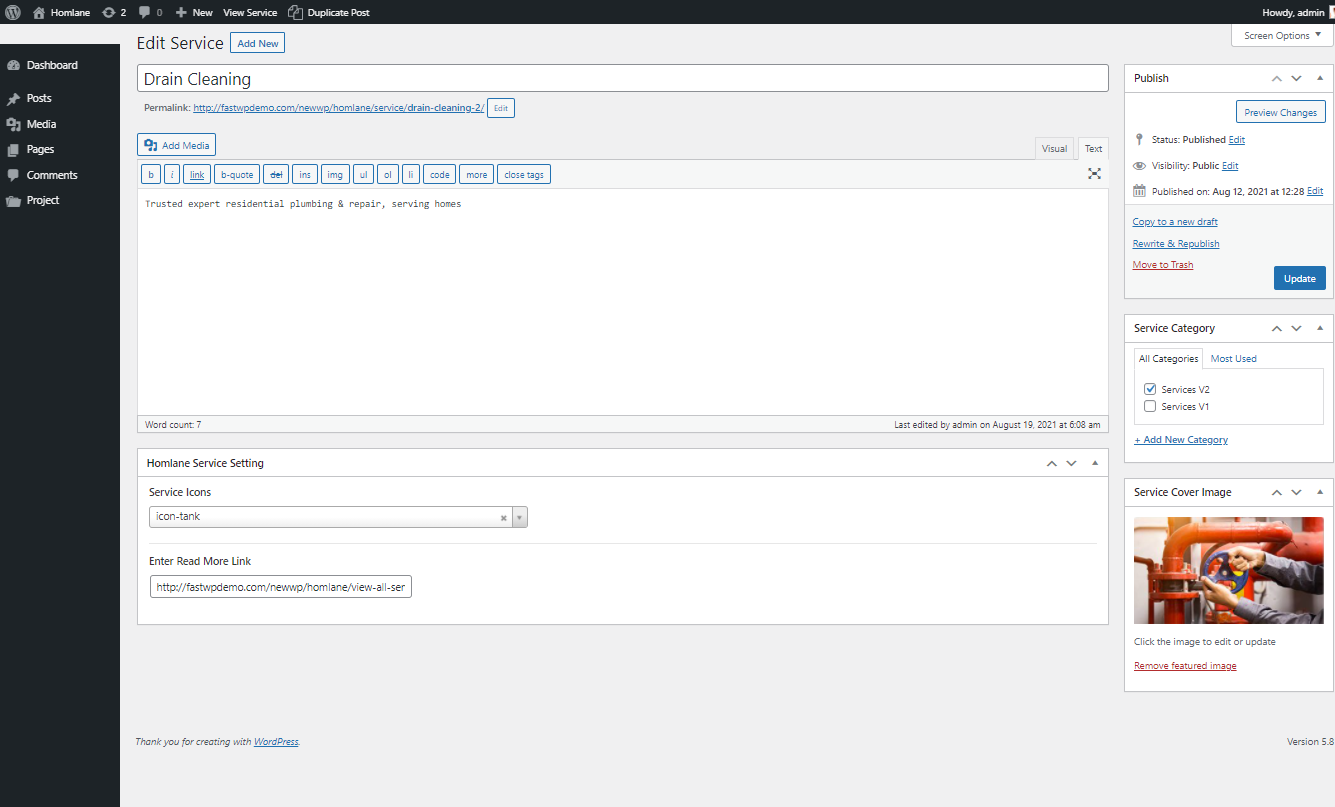Click the service cover image thumbnail
This screenshot has height=807, width=1335.
click(x=1228, y=570)
